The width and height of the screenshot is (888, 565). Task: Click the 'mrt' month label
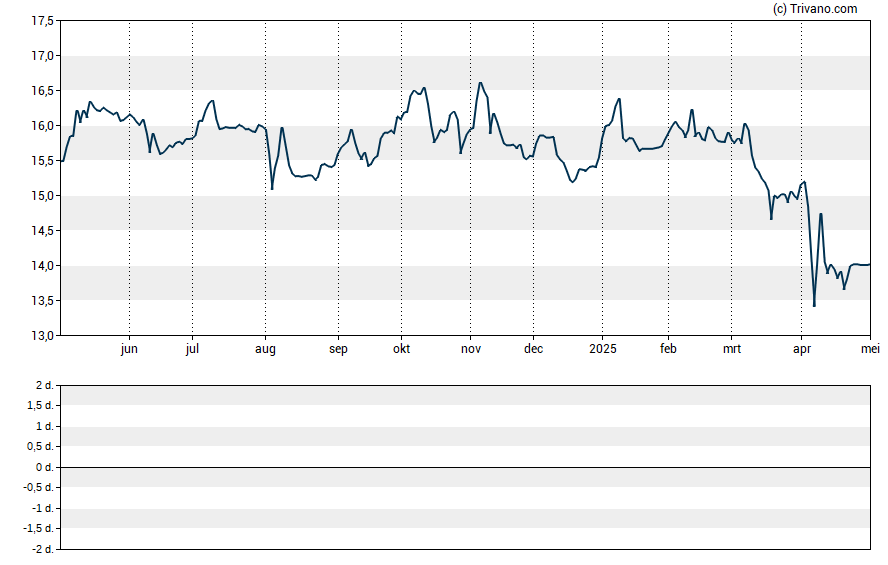tap(732, 349)
